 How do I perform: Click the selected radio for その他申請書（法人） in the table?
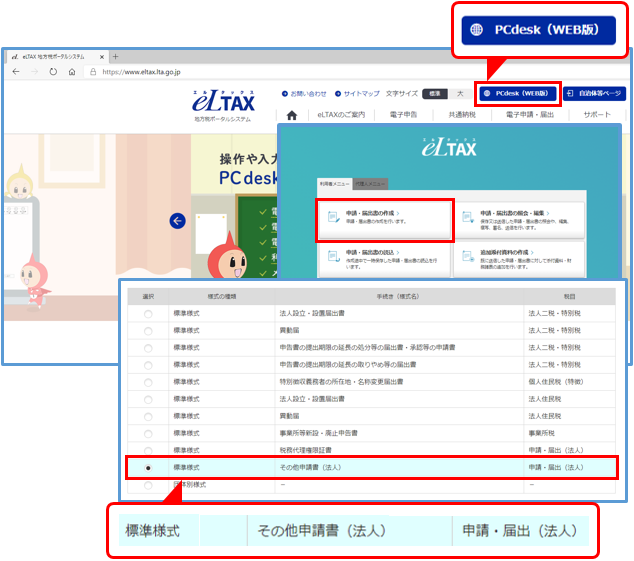(148, 468)
